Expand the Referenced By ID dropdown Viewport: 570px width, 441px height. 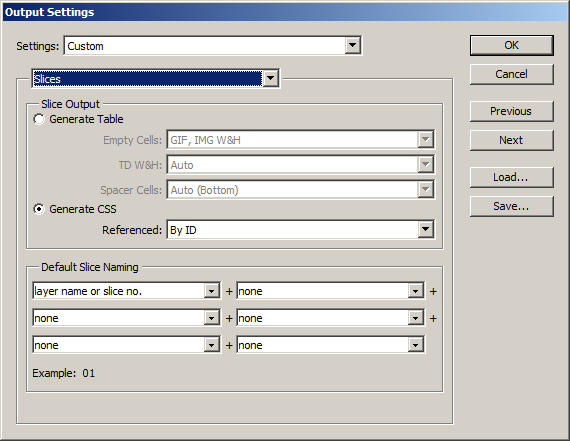425,230
